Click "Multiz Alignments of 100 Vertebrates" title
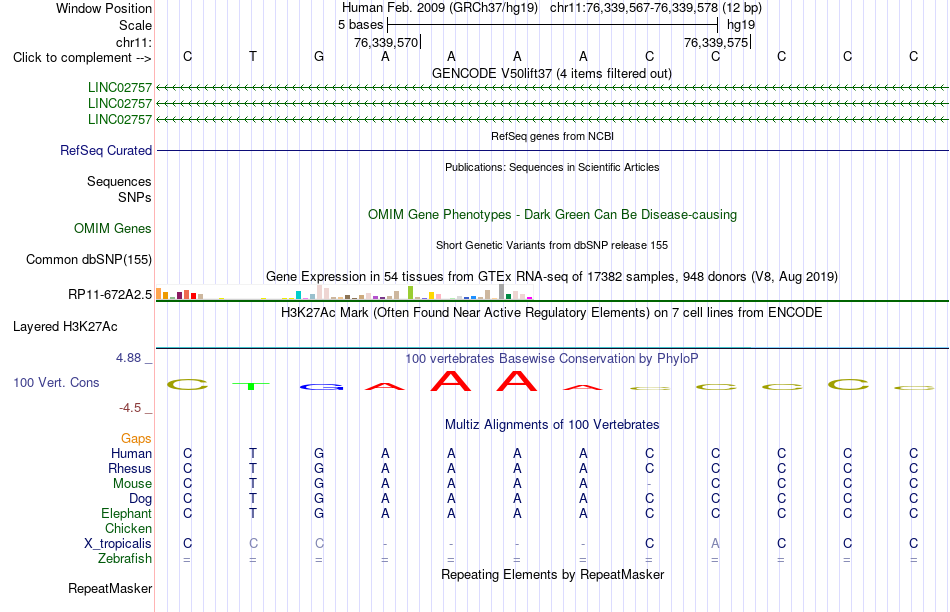 552,425
